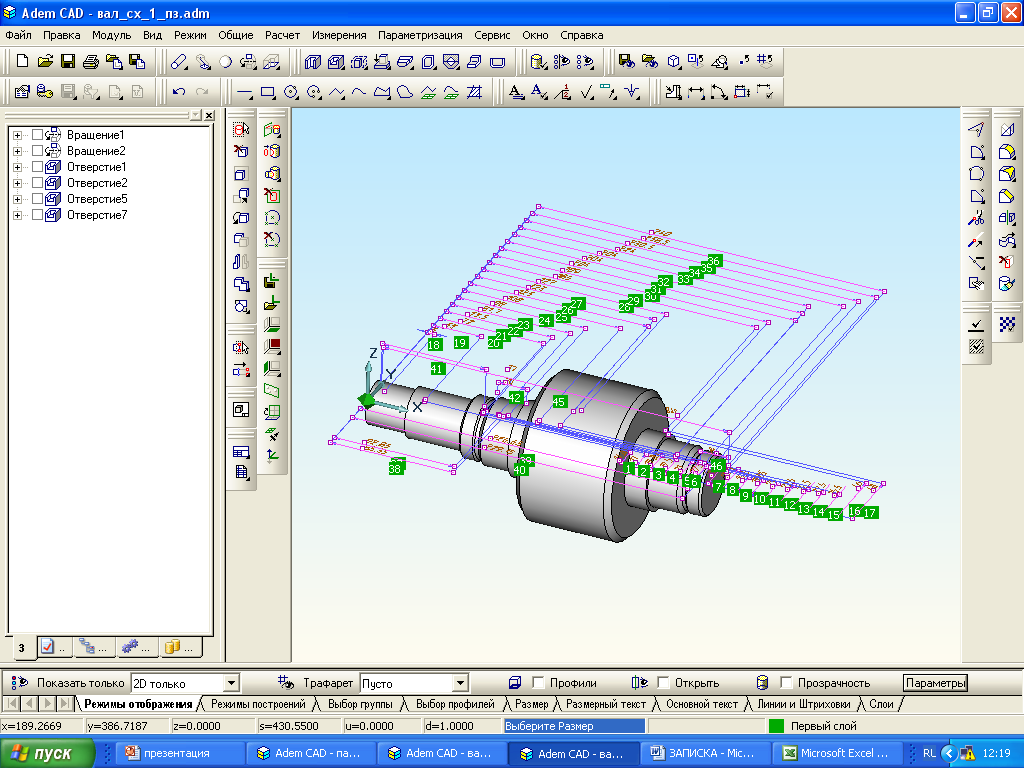Expand the Отверстие5 tree node

click(18, 199)
